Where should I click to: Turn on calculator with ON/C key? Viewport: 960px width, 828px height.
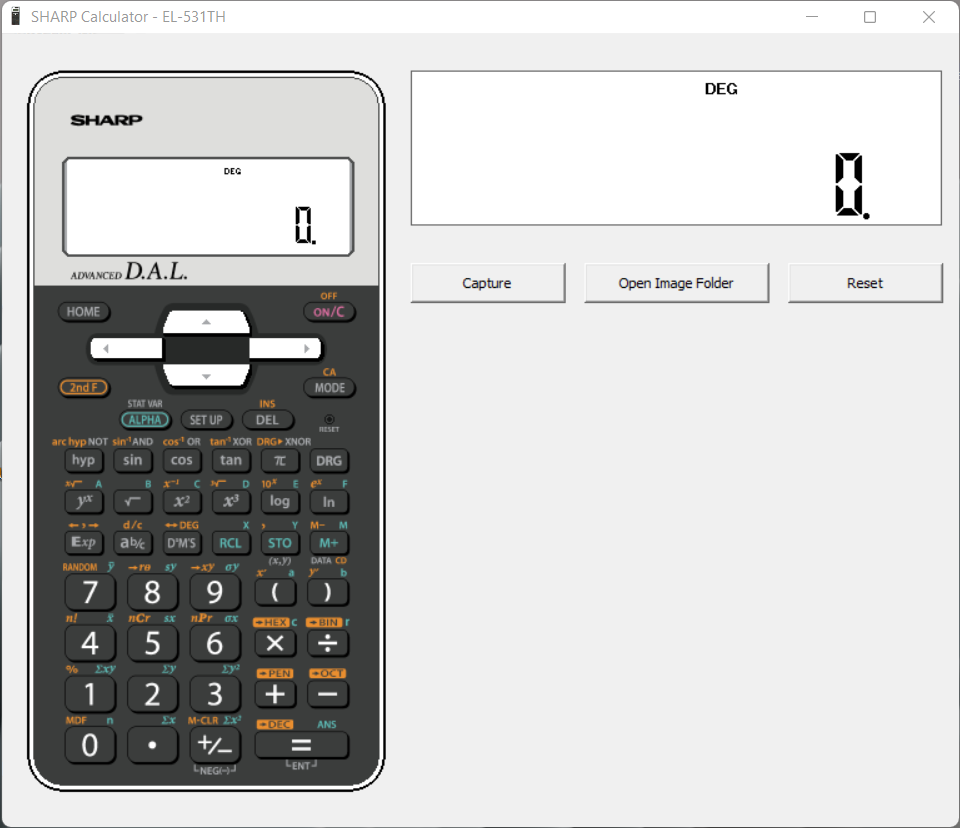coord(329,312)
